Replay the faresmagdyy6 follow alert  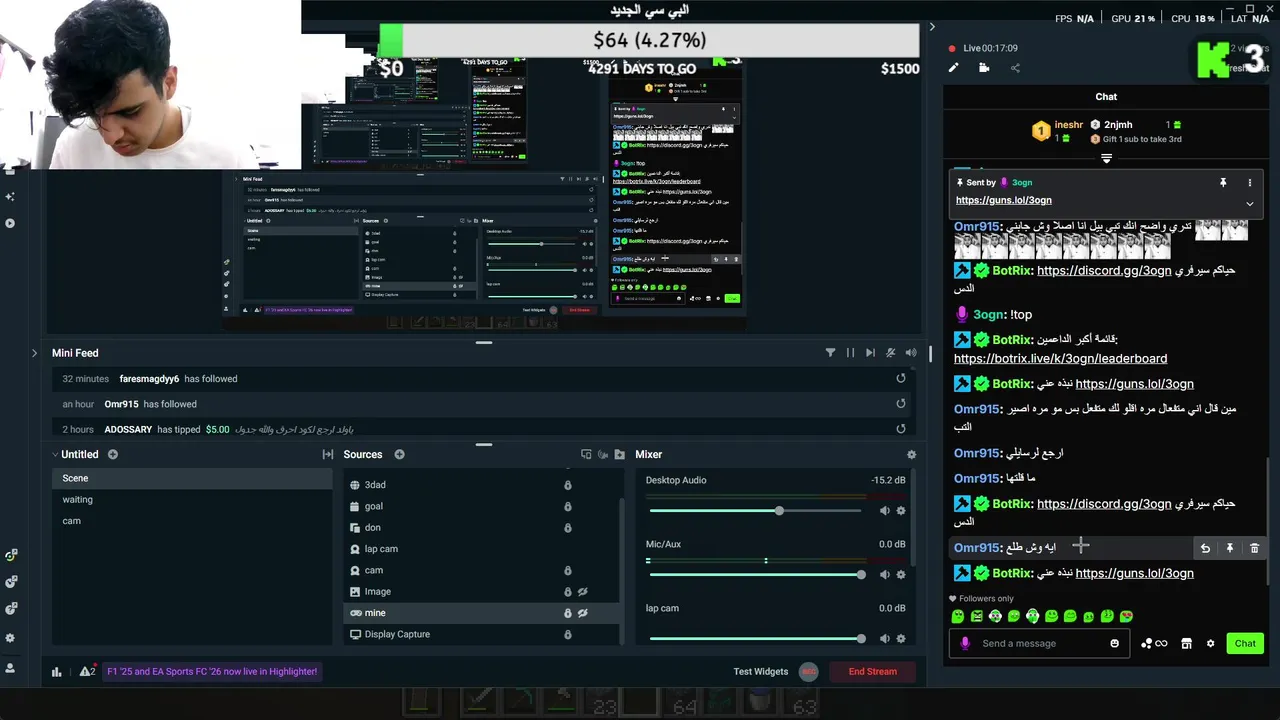pos(901,378)
